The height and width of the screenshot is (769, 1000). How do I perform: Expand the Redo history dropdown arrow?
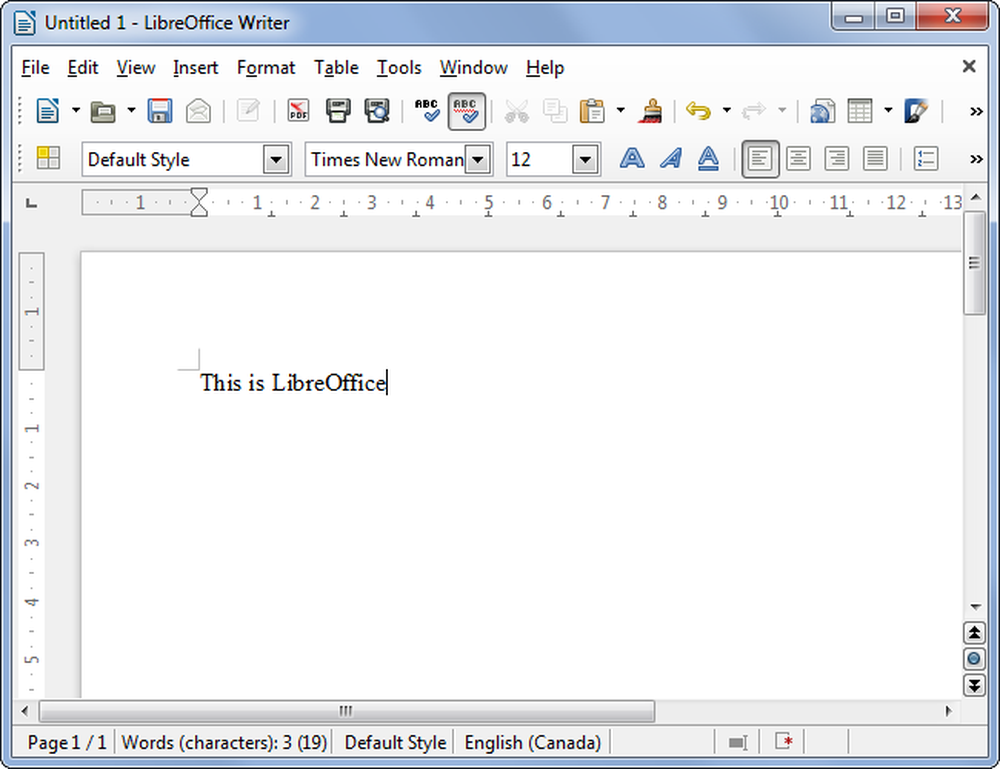pos(782,111)
